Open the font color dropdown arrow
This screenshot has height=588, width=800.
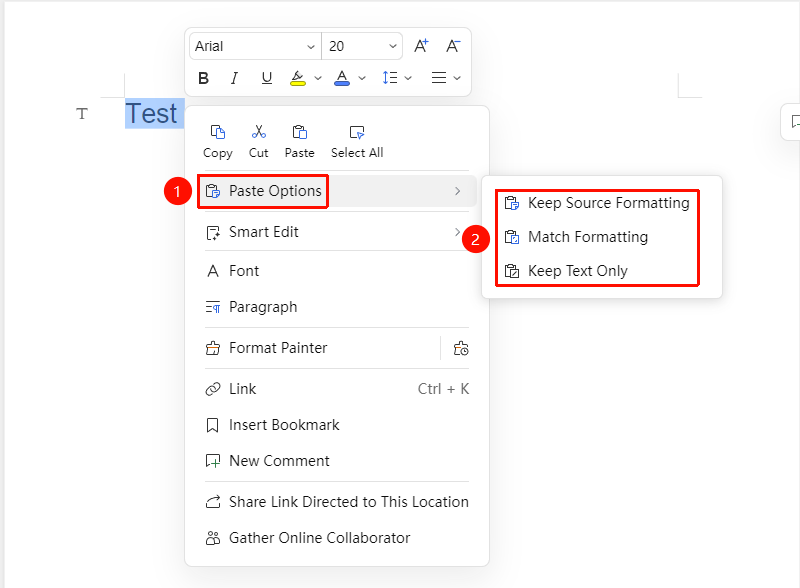tap(362, 78)
